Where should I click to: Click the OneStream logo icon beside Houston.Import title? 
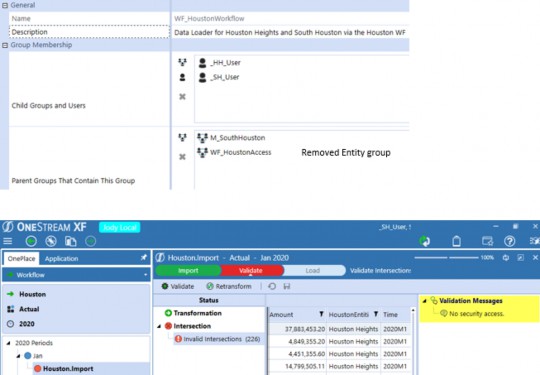pos(160,258)
